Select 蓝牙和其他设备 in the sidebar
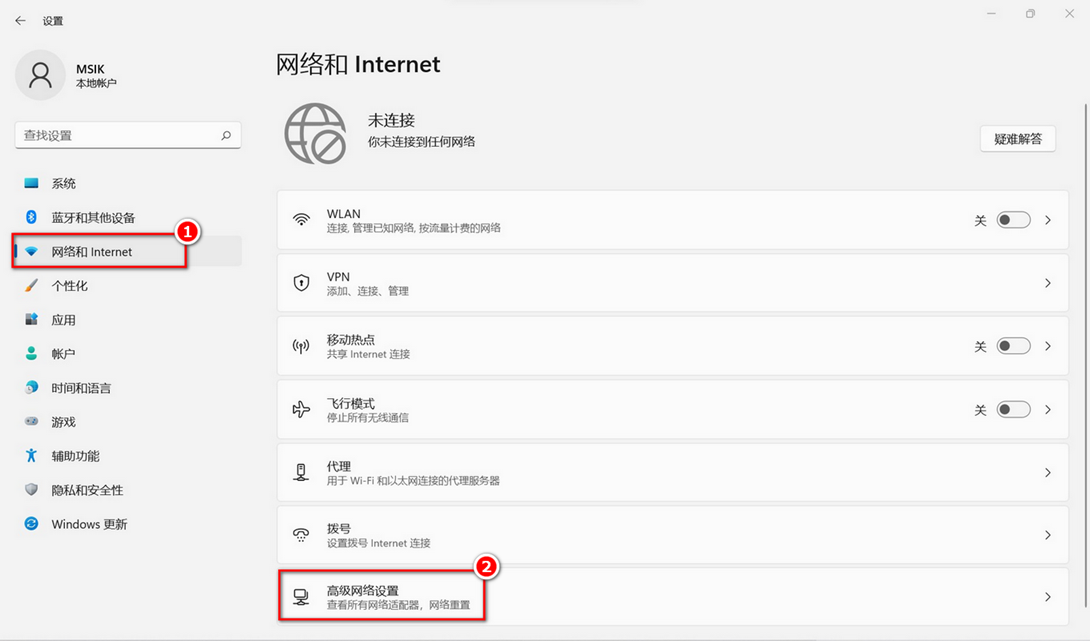 coord(93,218)
